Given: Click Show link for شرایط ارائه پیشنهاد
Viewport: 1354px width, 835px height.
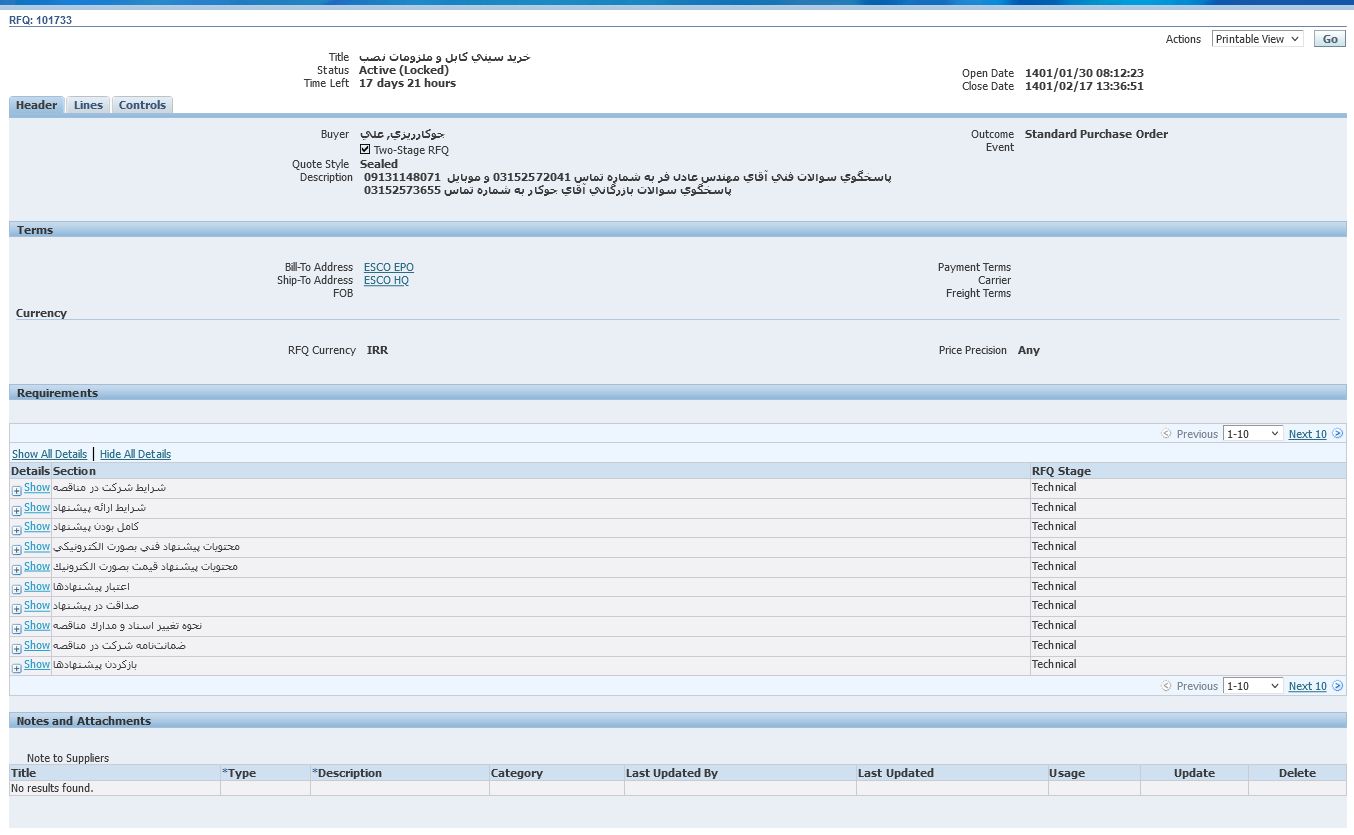Looking at the screenshot, I should pos(37,507).
